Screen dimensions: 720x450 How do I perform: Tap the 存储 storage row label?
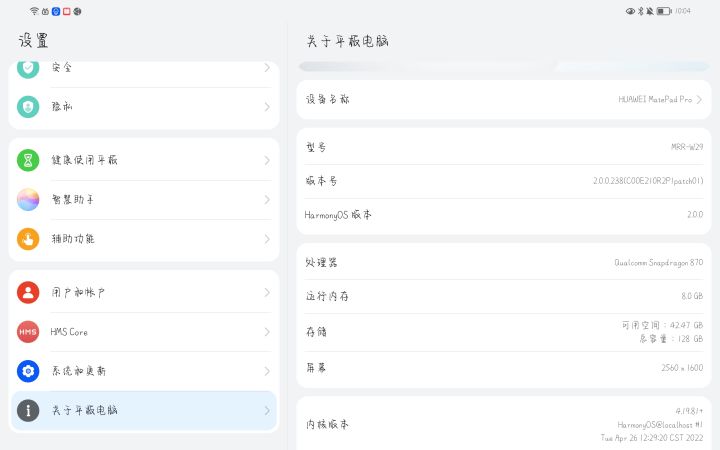(x=316, y=332)
